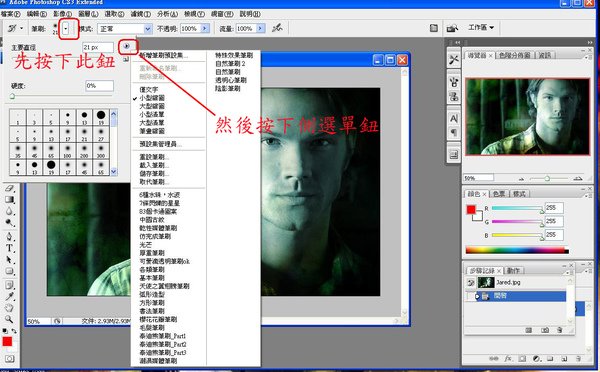Open the opacity 不透明 slider arrow
Viewport: 600px width, 372px height.
[205, 28]
